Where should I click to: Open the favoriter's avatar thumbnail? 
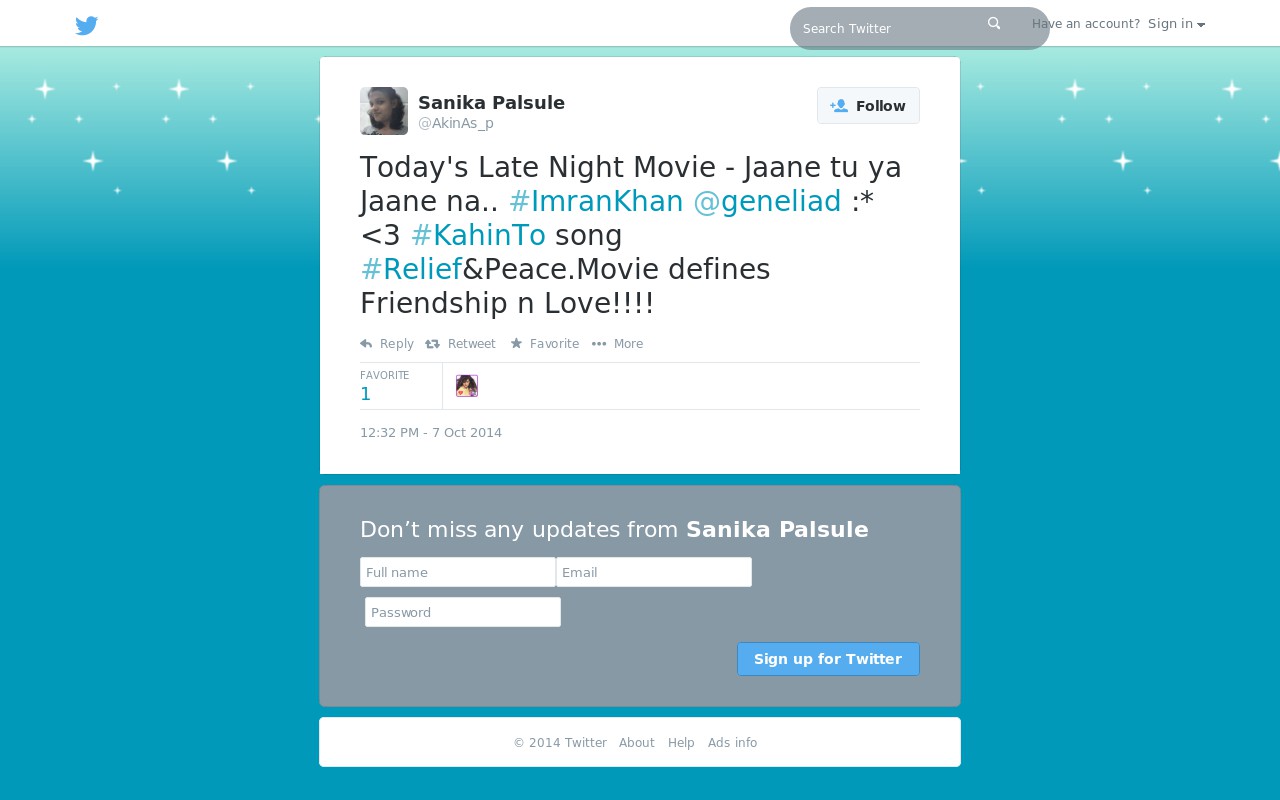pyautogui.click(x=467, y=386)
